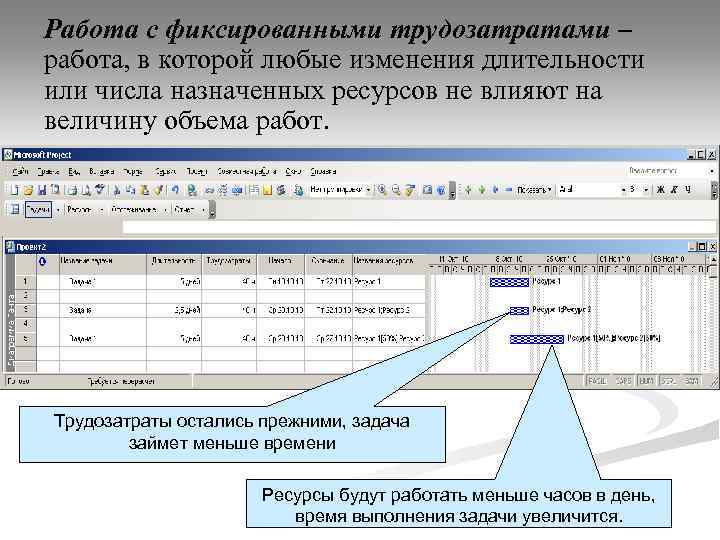Unlink tasks with the broken chain icon
Viewport: 720px width, 540px height.
pyautogui.click(x=223, y=190)
